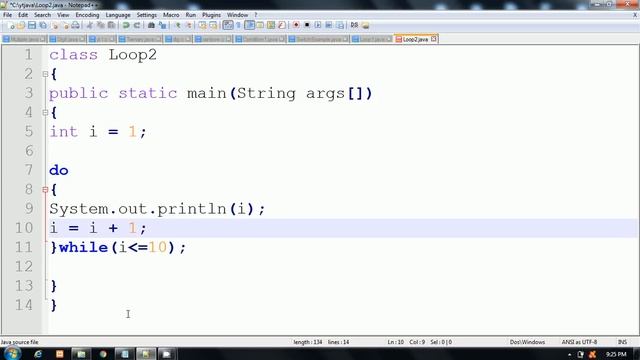
Task: Click the Redo toolbar arrow
Action: click(x=137, y=25)
